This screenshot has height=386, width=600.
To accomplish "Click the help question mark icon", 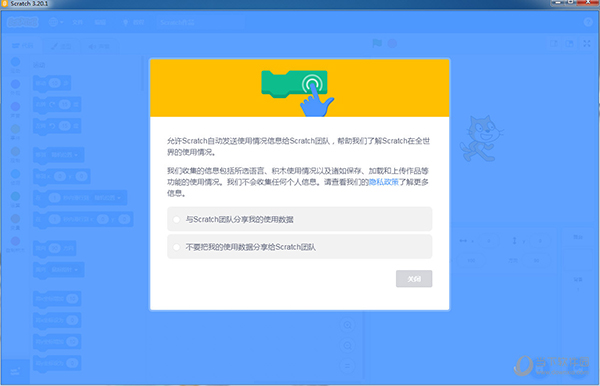I will (x=588, y=22).
